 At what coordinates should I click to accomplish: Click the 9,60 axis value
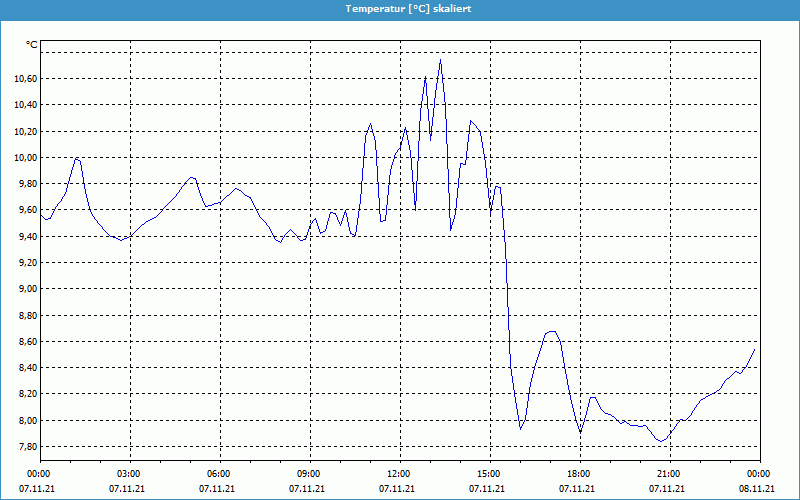pyautogui.click(x=28, y=210)
